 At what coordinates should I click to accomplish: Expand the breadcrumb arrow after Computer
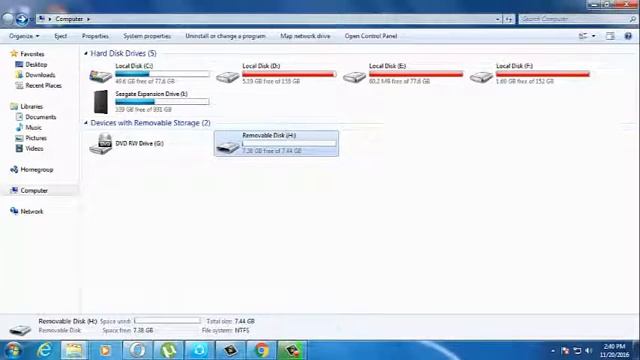[x=88, y=19]
